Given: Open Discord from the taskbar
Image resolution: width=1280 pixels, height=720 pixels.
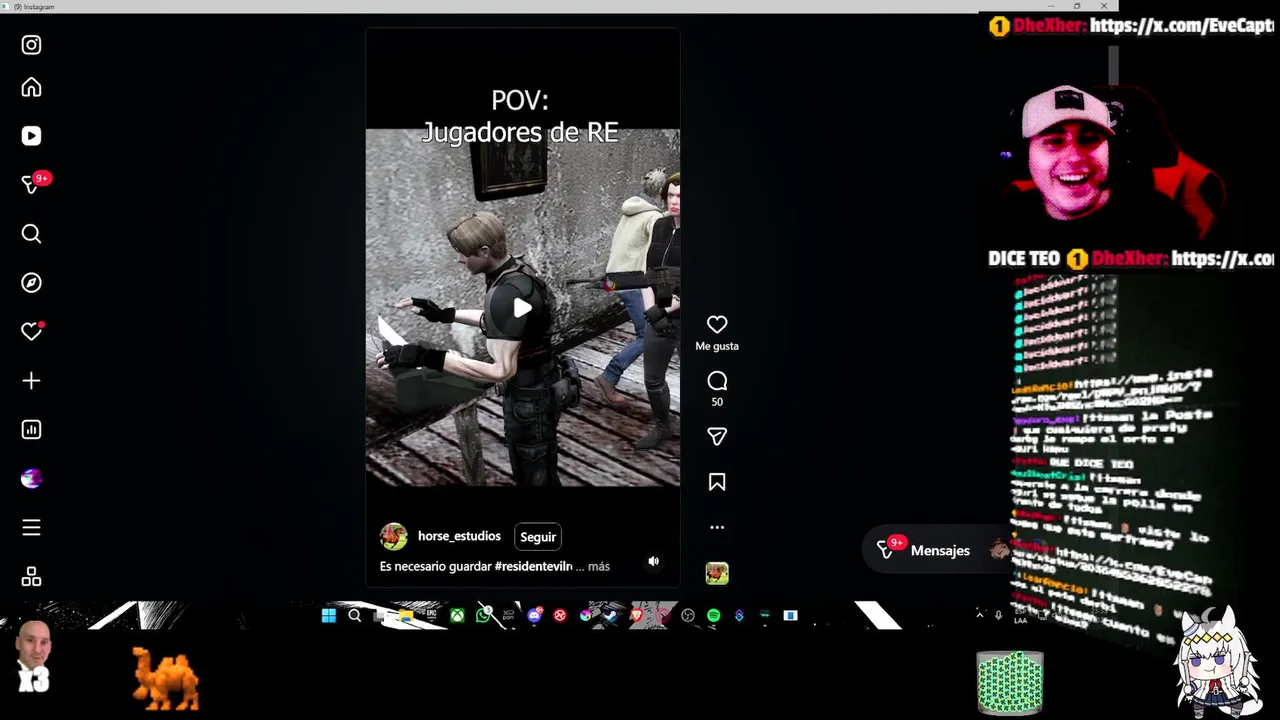Looking at the screenshot, I should pos(535,616).
